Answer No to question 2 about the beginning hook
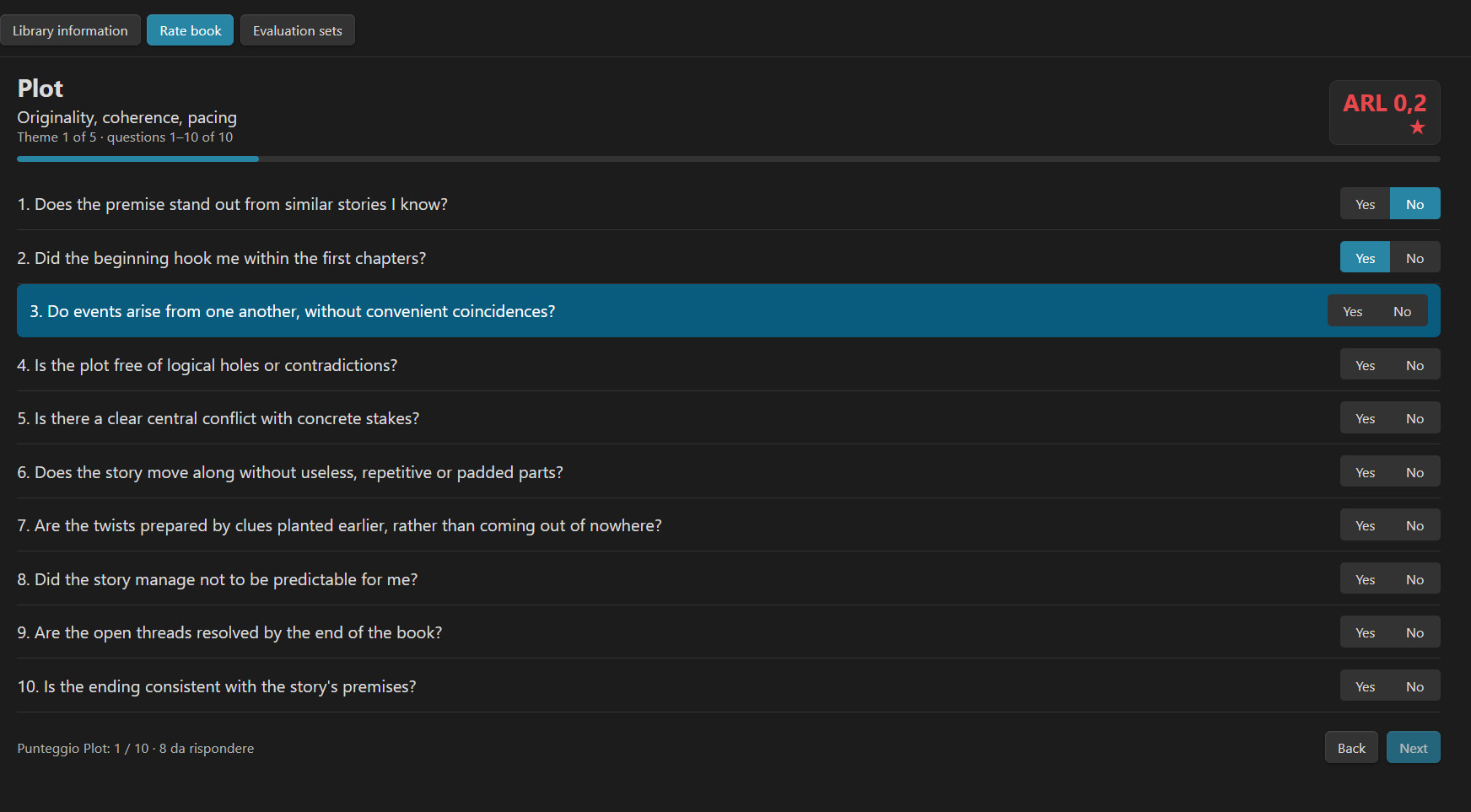Viewport: 1471px width, 812px height. click(1414, 258)
